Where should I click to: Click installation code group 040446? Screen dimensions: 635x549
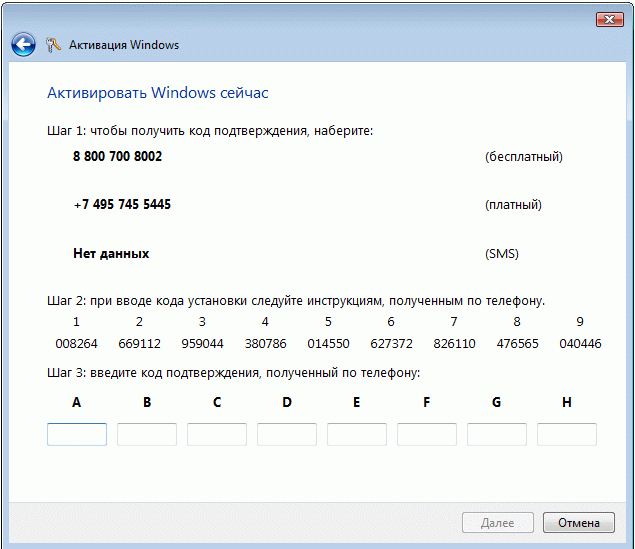(x=580, y=343)
